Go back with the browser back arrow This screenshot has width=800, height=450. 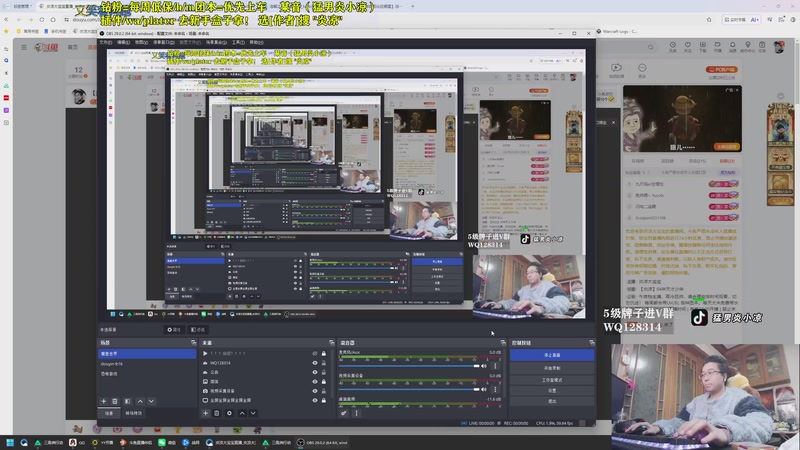pyautogui.click(x=19, y=19)
